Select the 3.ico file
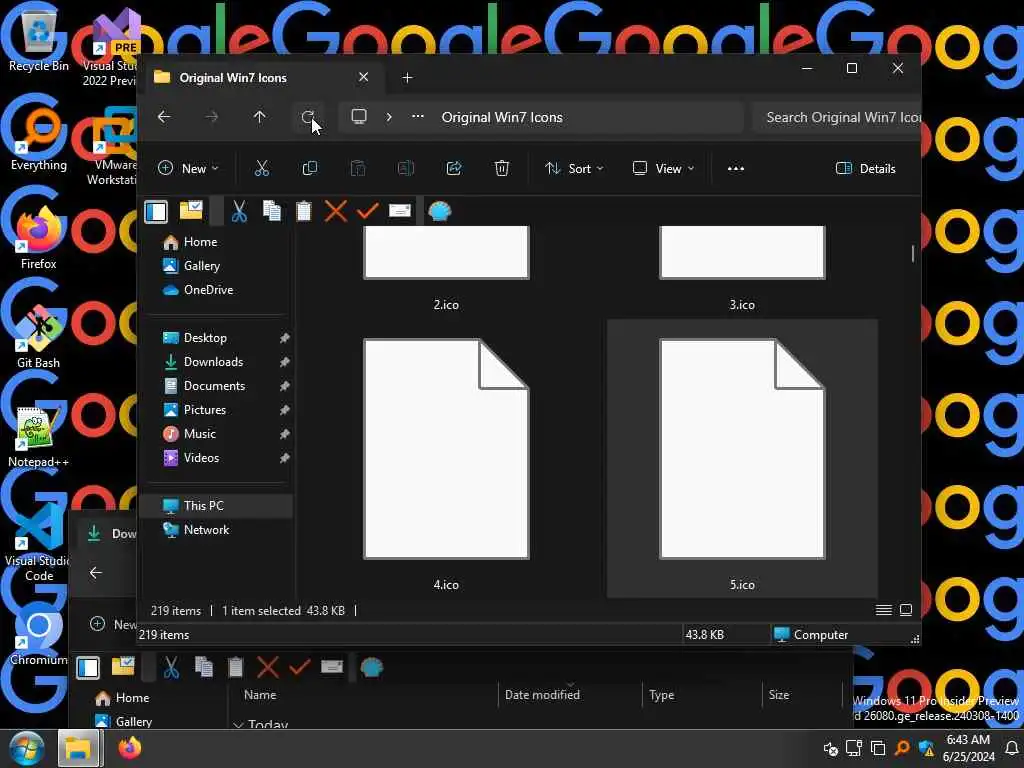This screenshot has height=768, width=1024. tap(742, 269)
